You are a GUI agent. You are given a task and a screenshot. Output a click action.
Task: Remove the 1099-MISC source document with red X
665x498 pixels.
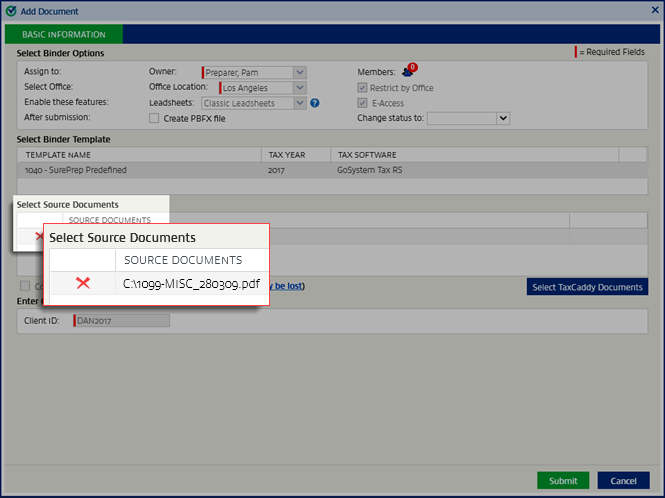pyautogui.click(x=83, y=283)
